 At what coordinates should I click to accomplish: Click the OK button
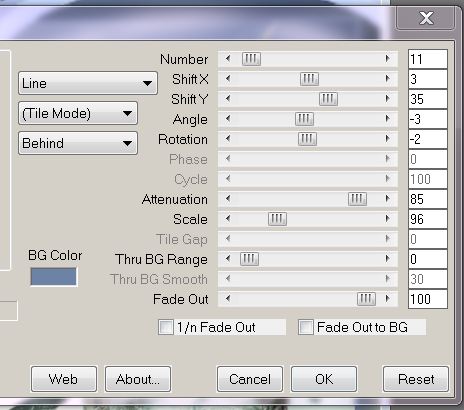coord(324,379)
